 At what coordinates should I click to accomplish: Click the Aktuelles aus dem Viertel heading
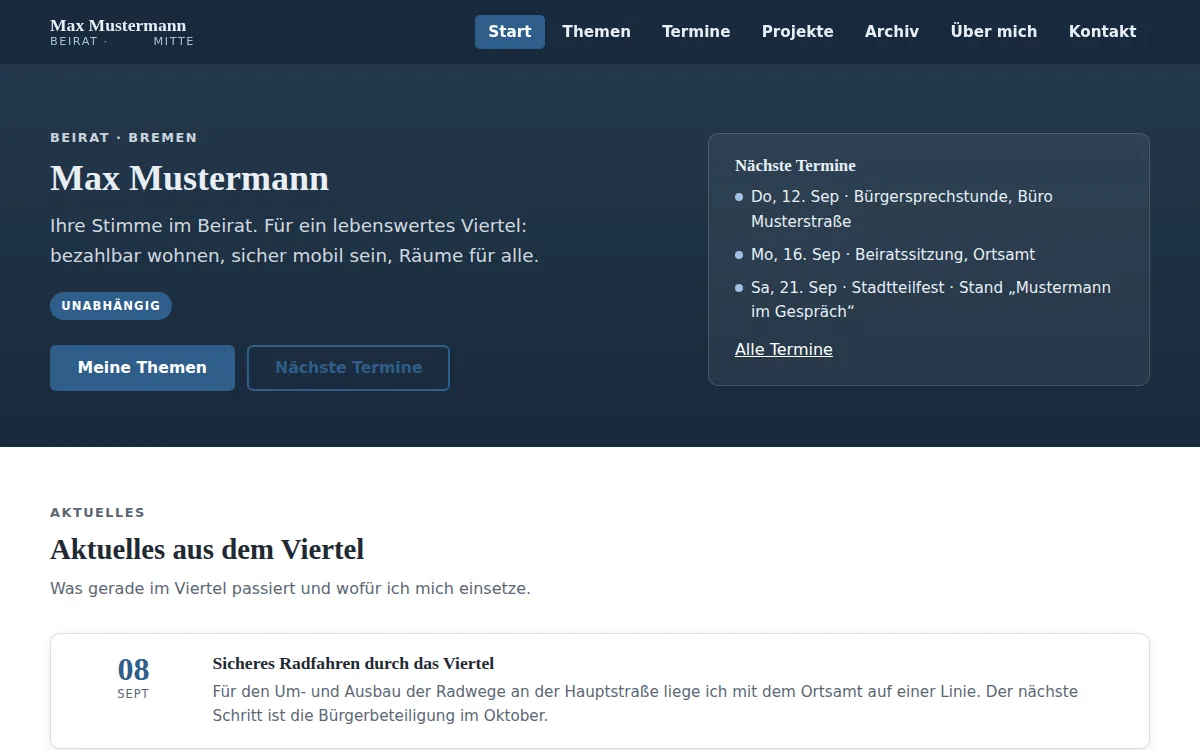click(x=207, y=550)
